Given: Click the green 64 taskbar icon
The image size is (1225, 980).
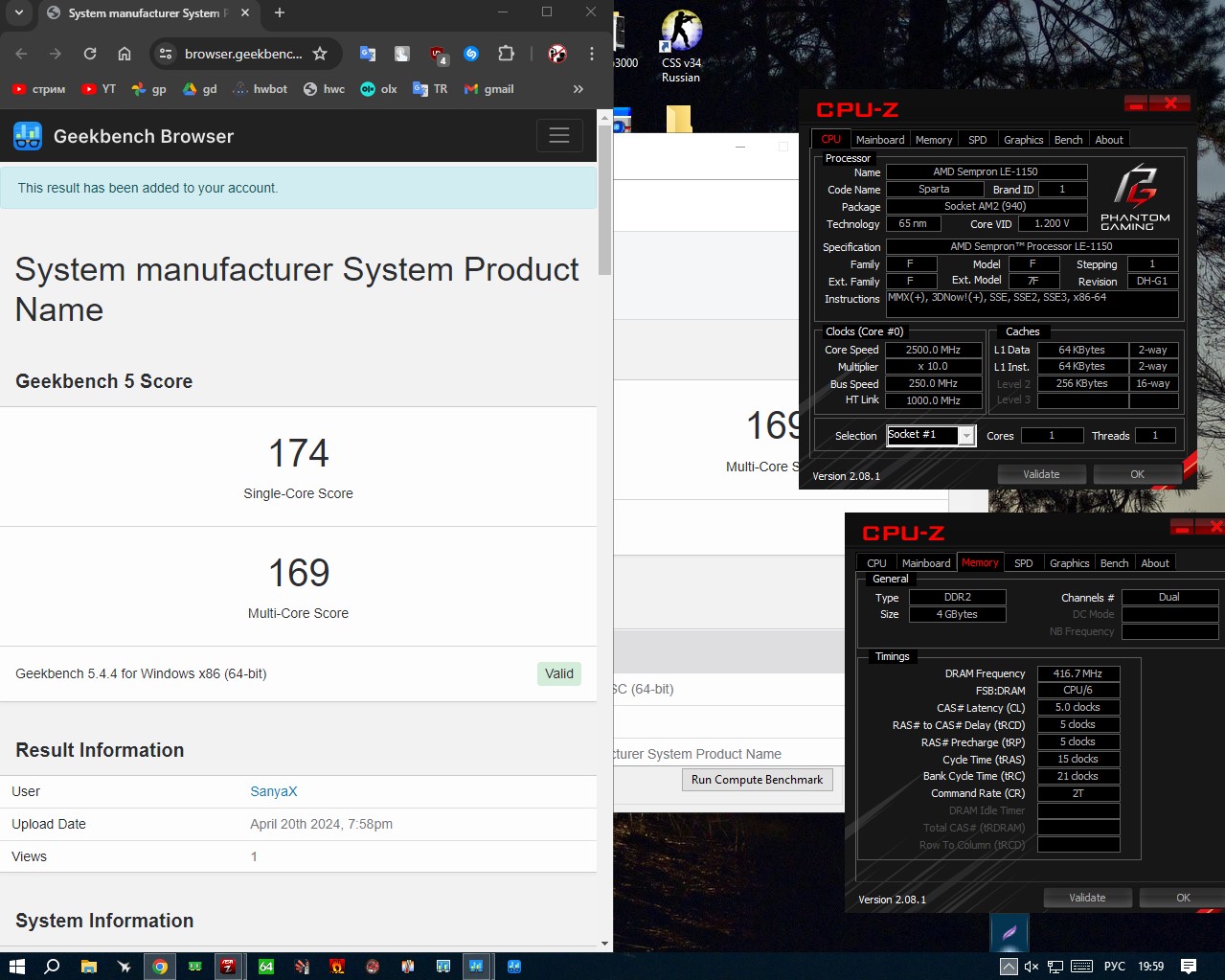Looking at the screenshot, I should [x=266, y=966].
